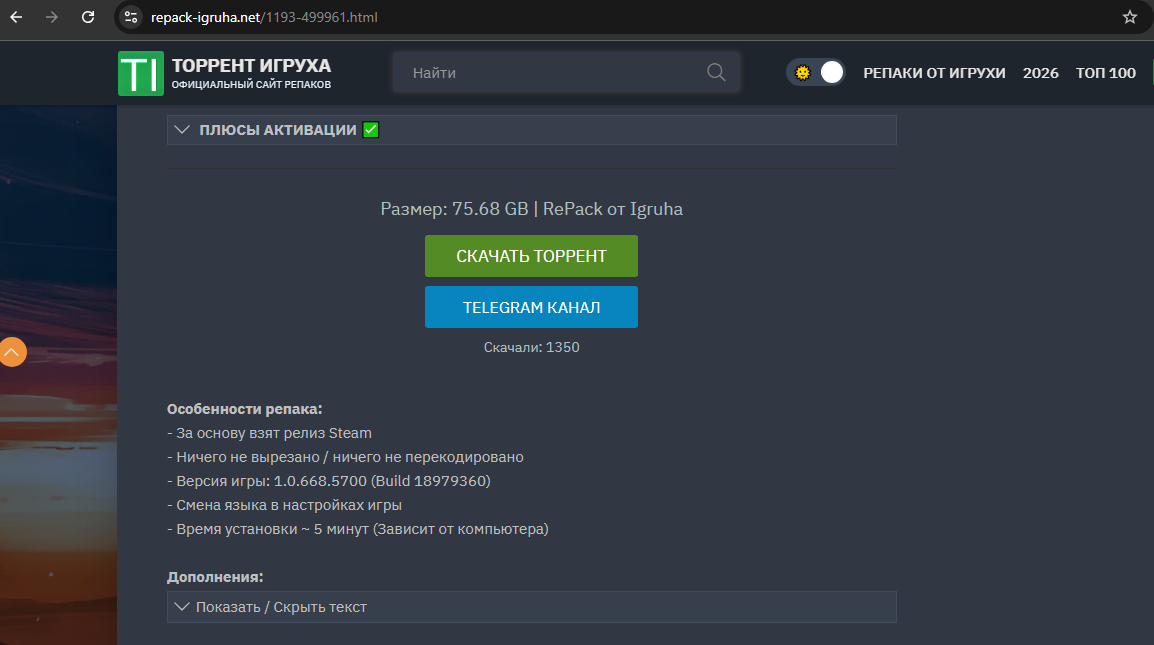Reload the current page

tap(88, 17)
